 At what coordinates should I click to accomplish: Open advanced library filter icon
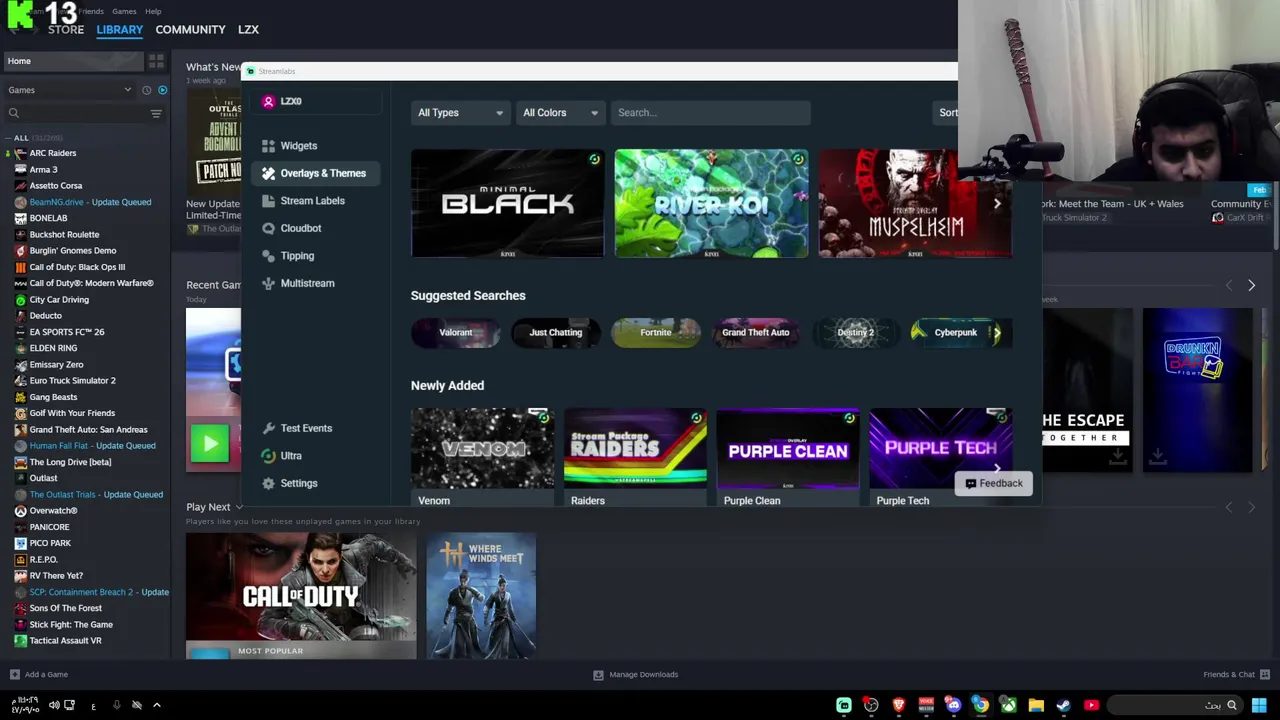(156, 113)
